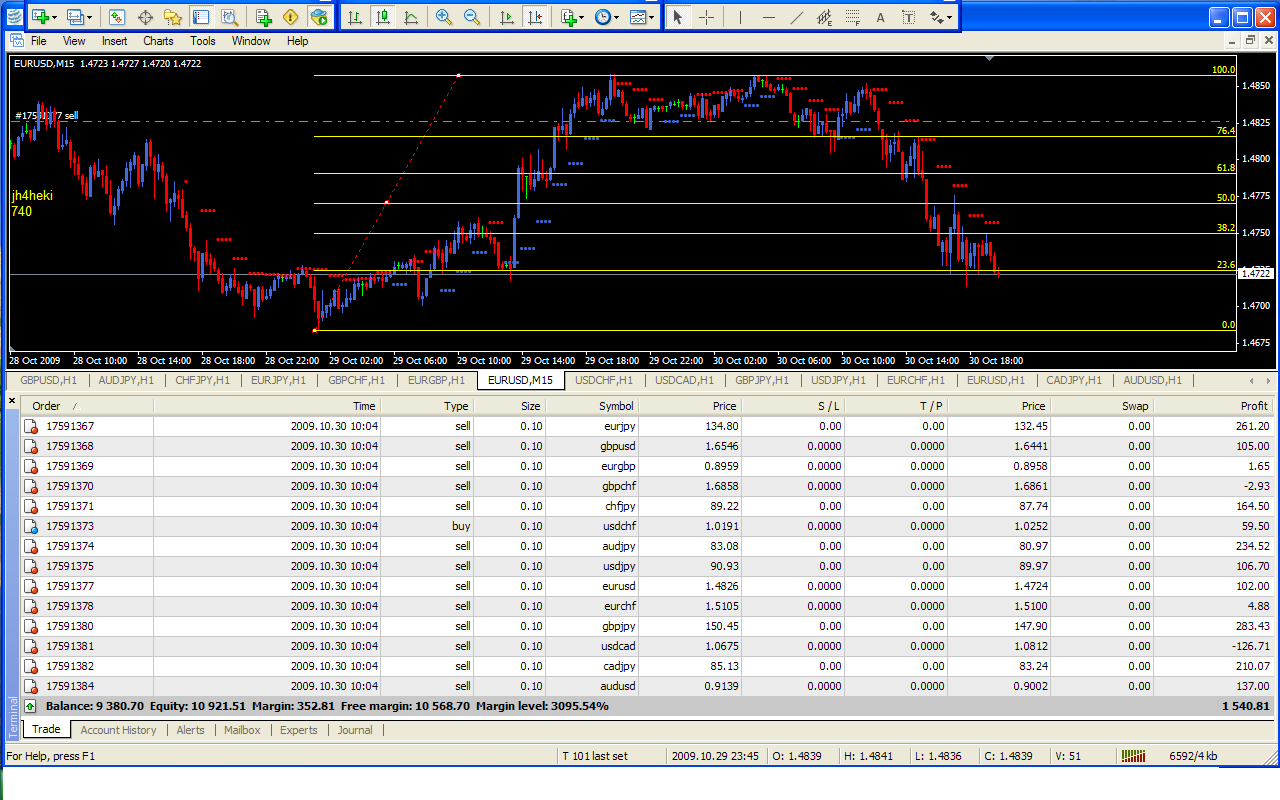Viewport: 1280px width, 800px height.
Task: Select the Text Label tool
Action: coord(908,16)
